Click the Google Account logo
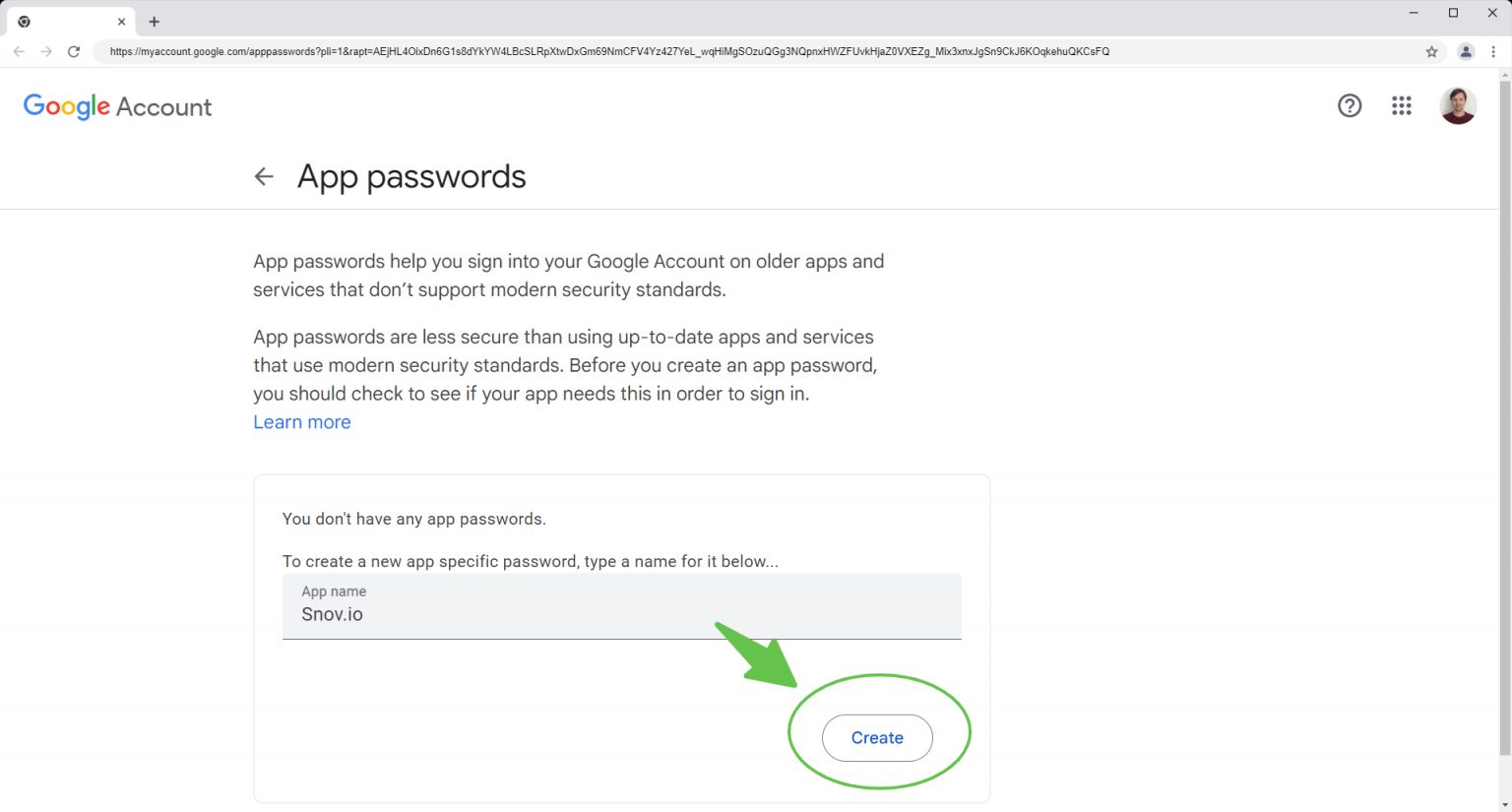This screenshot has height=812, width=1512. 117,106
